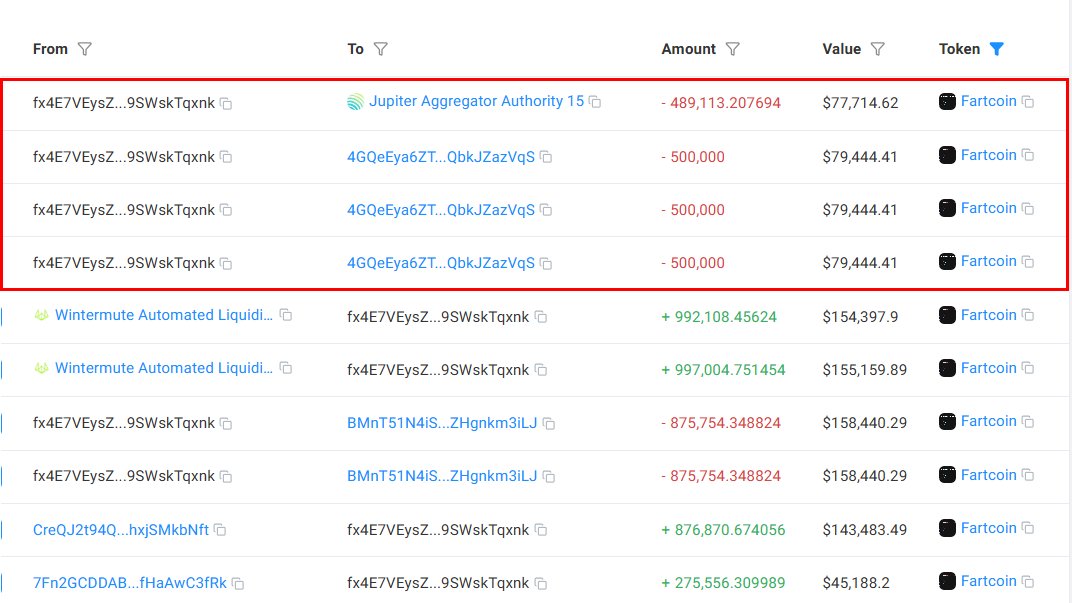The image size is (1072, 603).
Task: Select the value $154,397.9
Action: point(860,317)
